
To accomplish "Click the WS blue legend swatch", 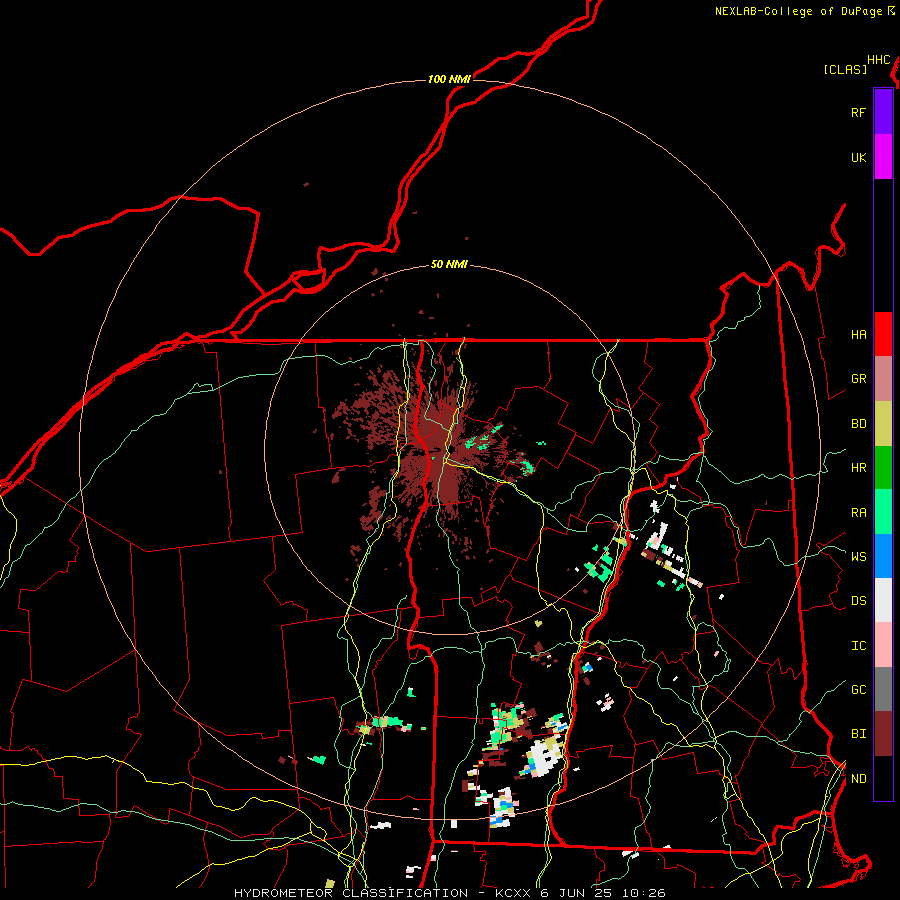I will pos(883,556).
